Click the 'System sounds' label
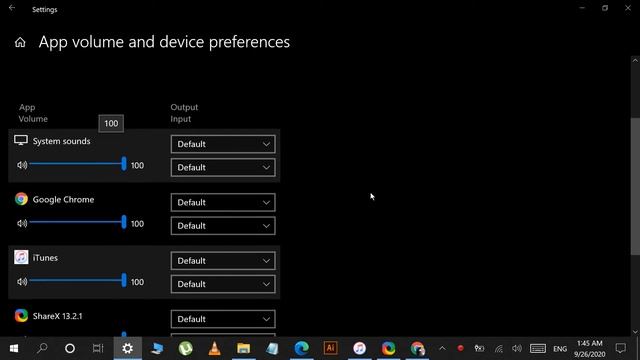Screen dimensions: 640x360 pos(62,141)
